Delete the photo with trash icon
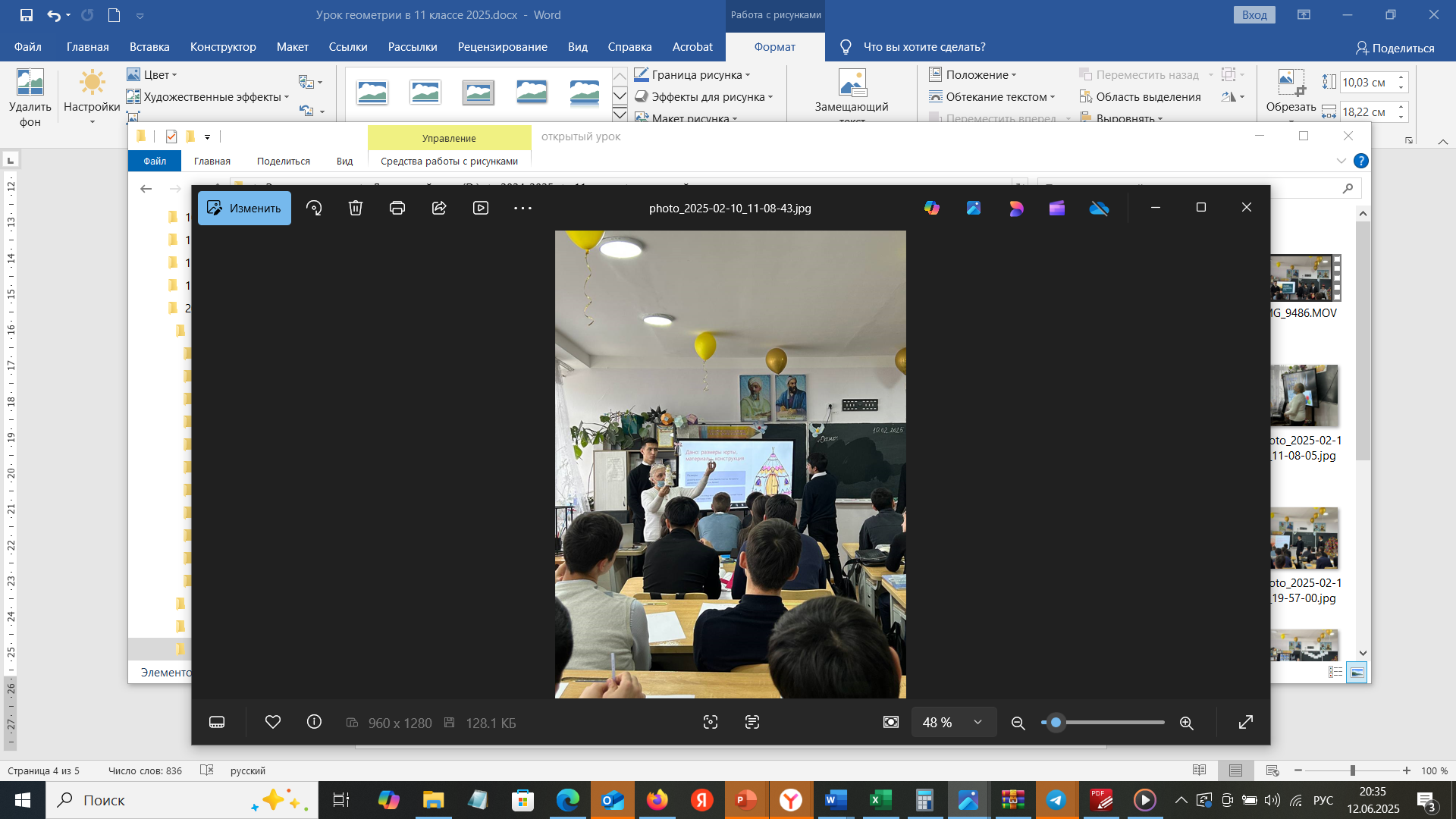 pos(356,208)
